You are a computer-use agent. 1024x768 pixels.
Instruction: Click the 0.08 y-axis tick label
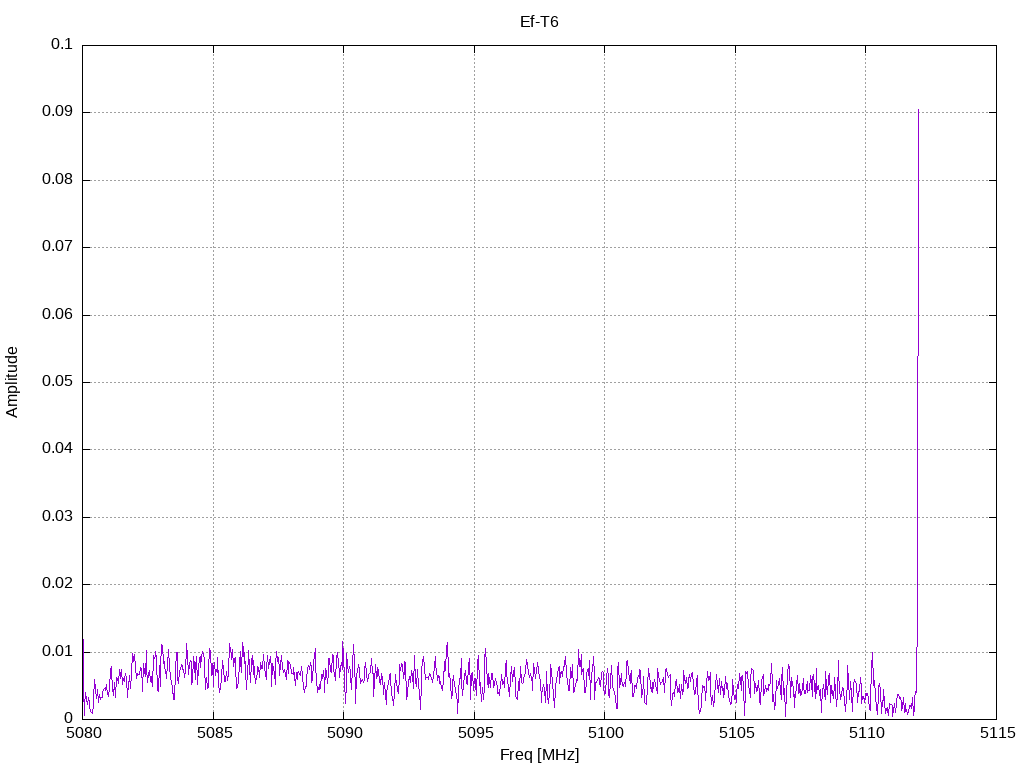(x=58, y=180)
